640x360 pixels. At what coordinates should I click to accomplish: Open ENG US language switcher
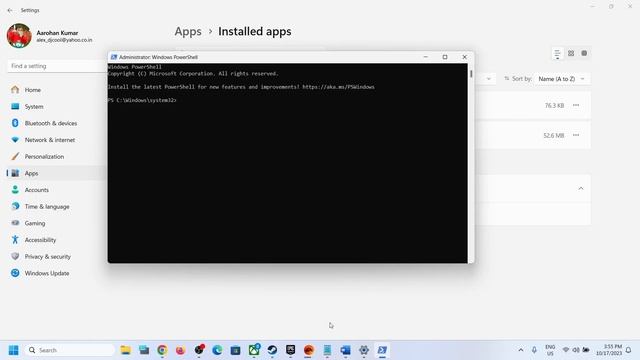click(x=550, y=350)
